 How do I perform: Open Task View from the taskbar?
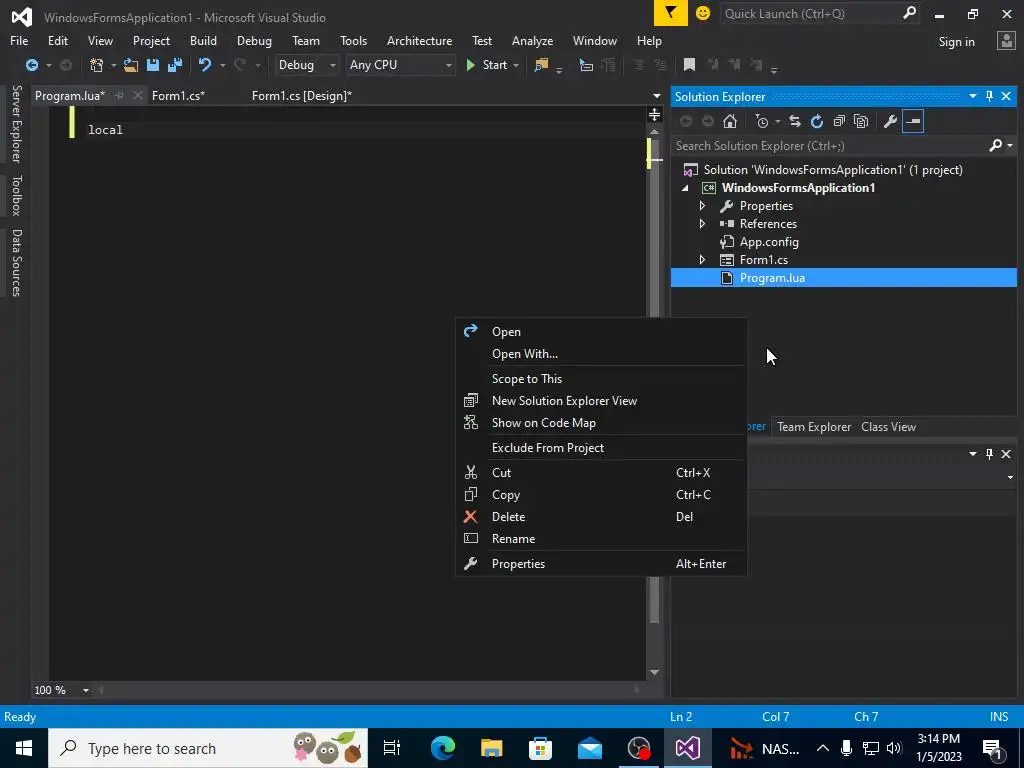pos(392,748)
